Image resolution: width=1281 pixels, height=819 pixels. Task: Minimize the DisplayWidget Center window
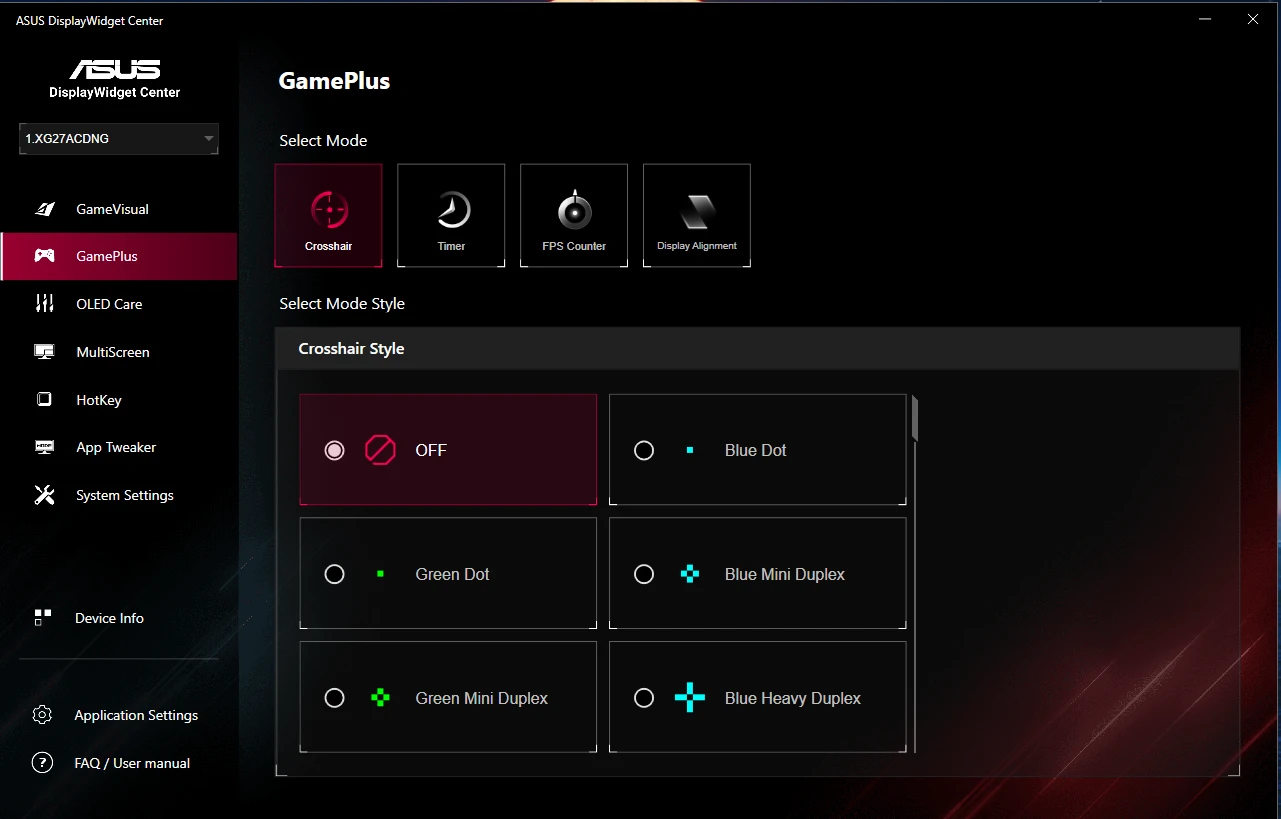point(1208,19)
